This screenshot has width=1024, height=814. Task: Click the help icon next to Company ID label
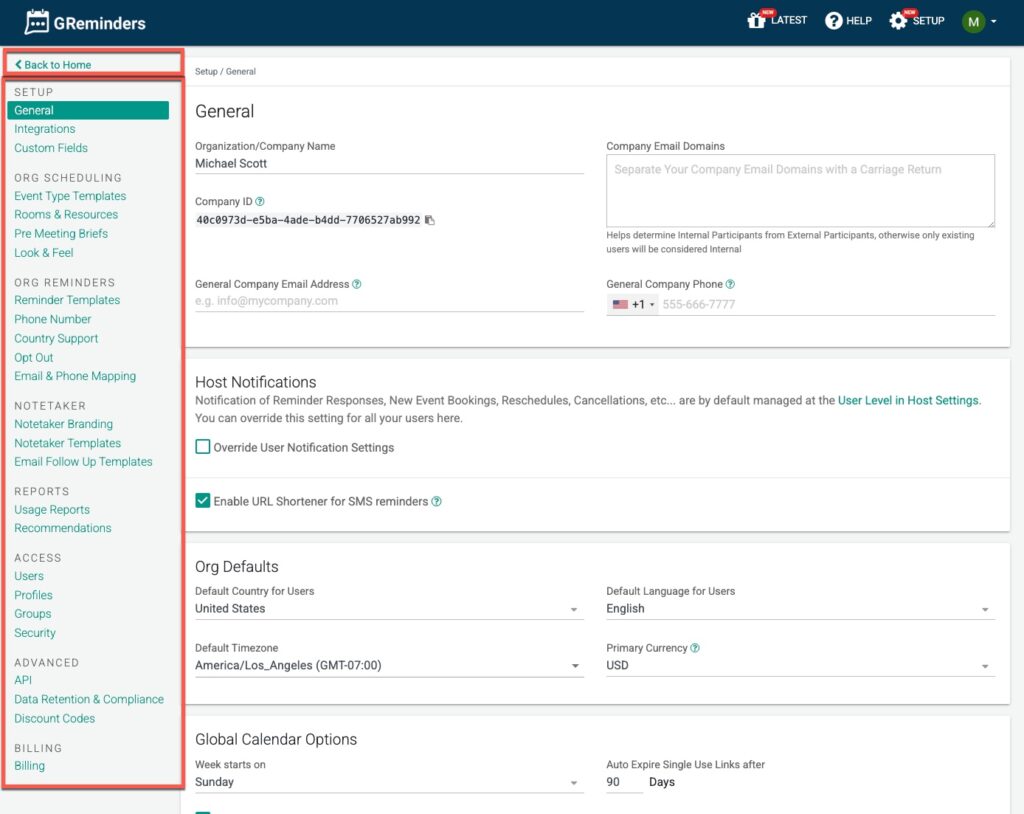tap(260, 202)
